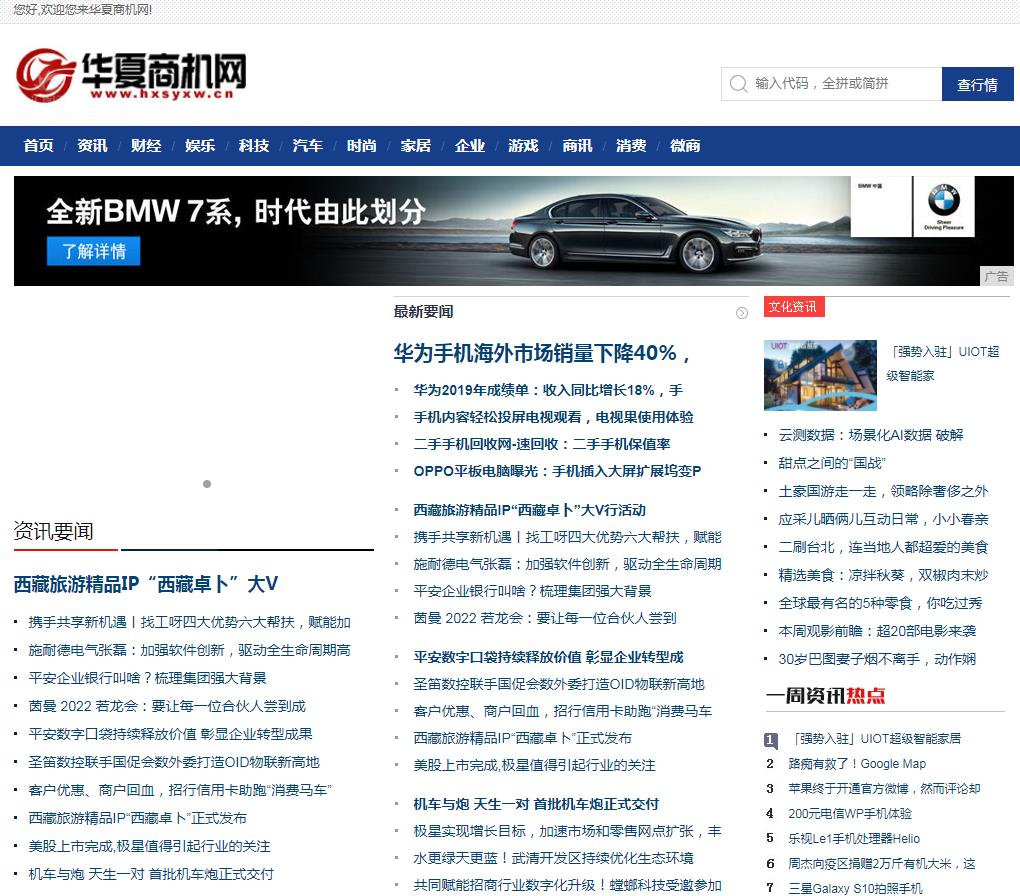
Task: Open hot item 1 UIOT超级智能家居
Action: tap(874, 739)
